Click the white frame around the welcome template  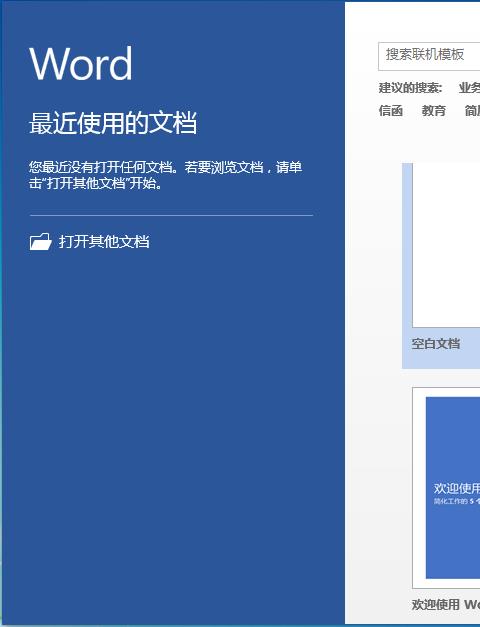coord(419,487)
